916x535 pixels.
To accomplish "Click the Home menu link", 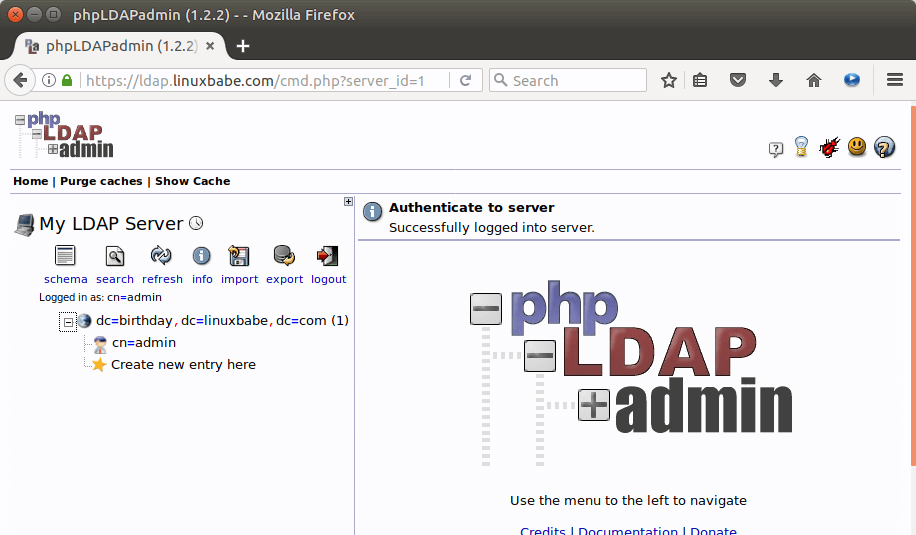I will tap(30, 181).
